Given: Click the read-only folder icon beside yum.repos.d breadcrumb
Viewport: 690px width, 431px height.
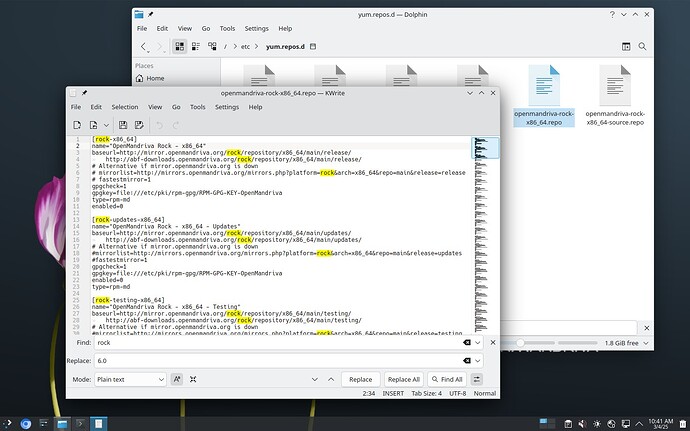Looking at the screenshot, I should coord(313,46).
